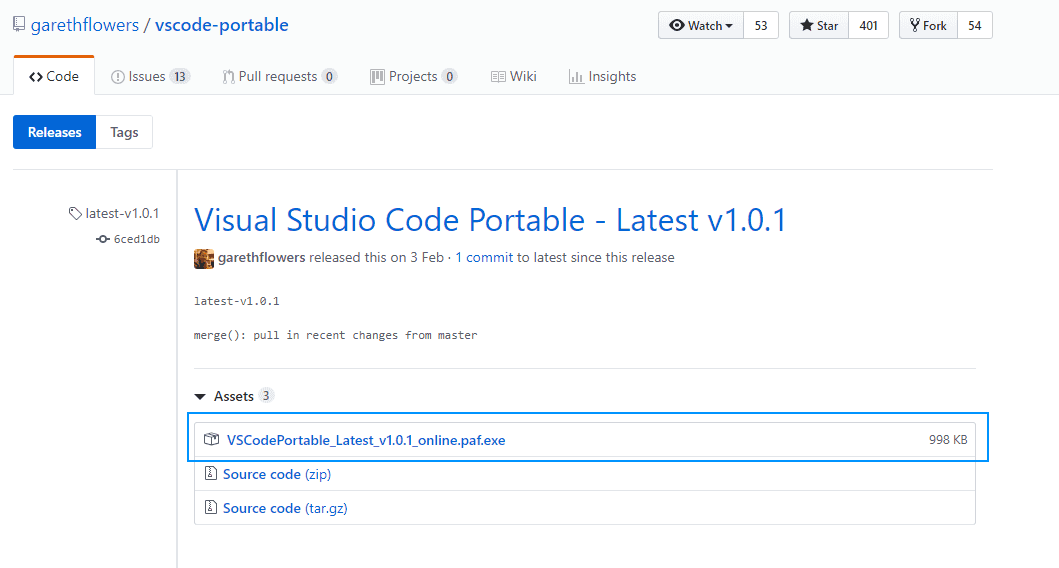This screenshot has width=1059, height=568.
Task: Click the pull request icon
Action: point(228,77)
